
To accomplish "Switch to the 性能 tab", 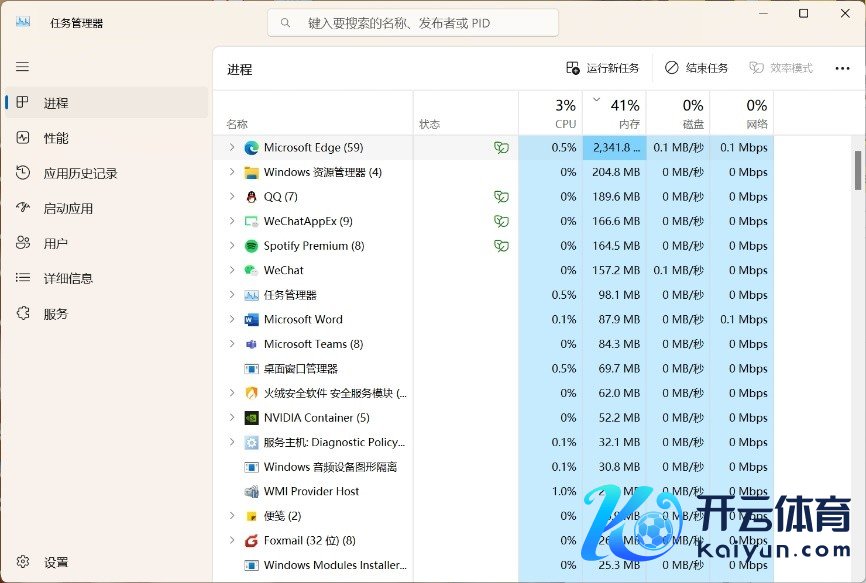I will pos(56,138).
